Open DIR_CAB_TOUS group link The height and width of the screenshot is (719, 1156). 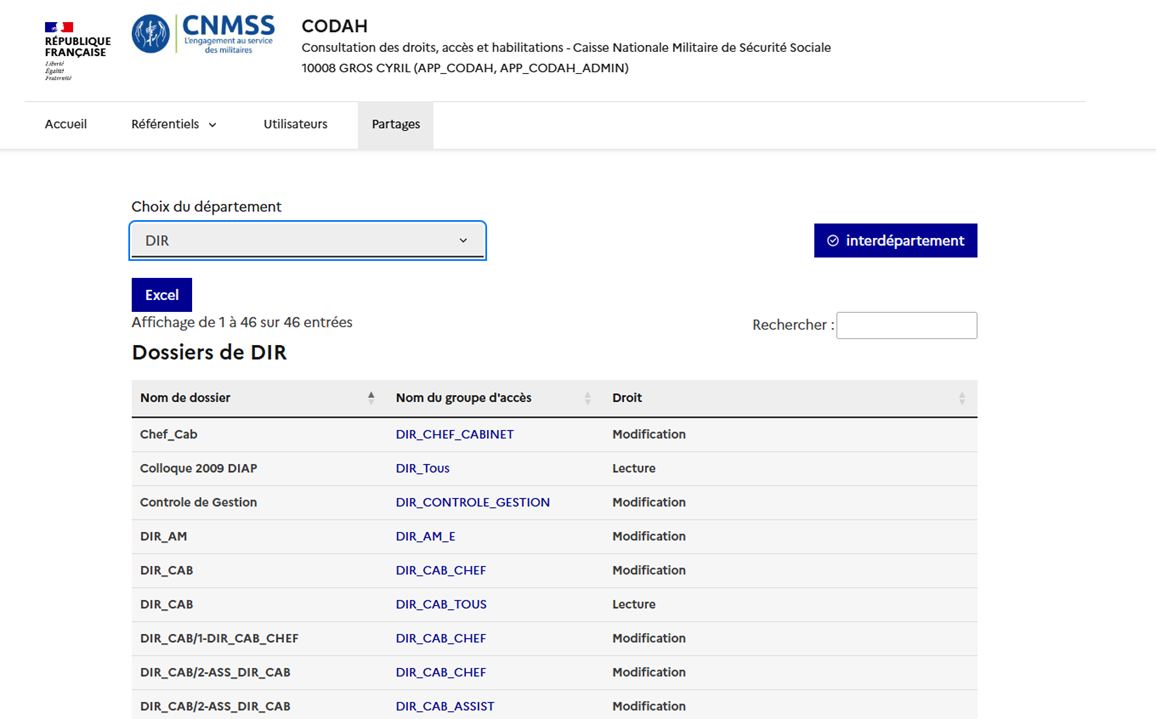441,604
